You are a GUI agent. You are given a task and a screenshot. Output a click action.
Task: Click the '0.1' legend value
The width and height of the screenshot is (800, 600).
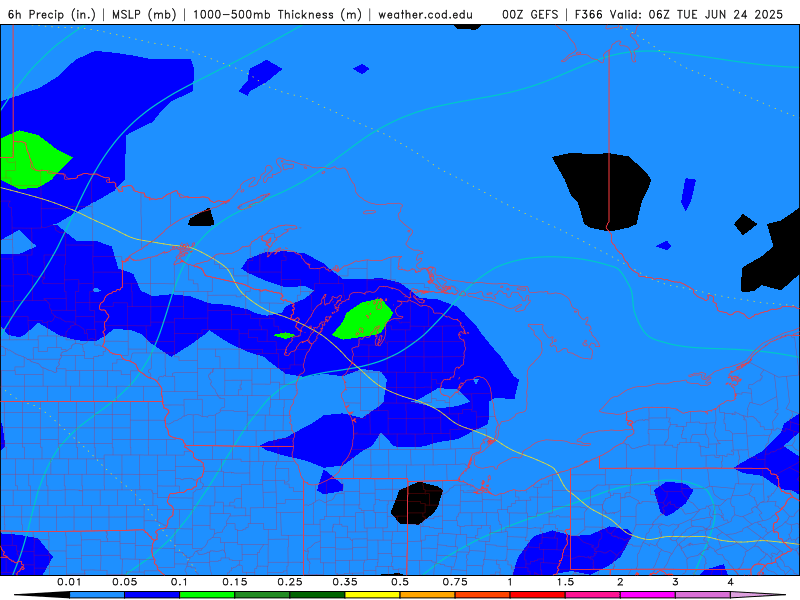pyautogui.click(x=179, y=582)
